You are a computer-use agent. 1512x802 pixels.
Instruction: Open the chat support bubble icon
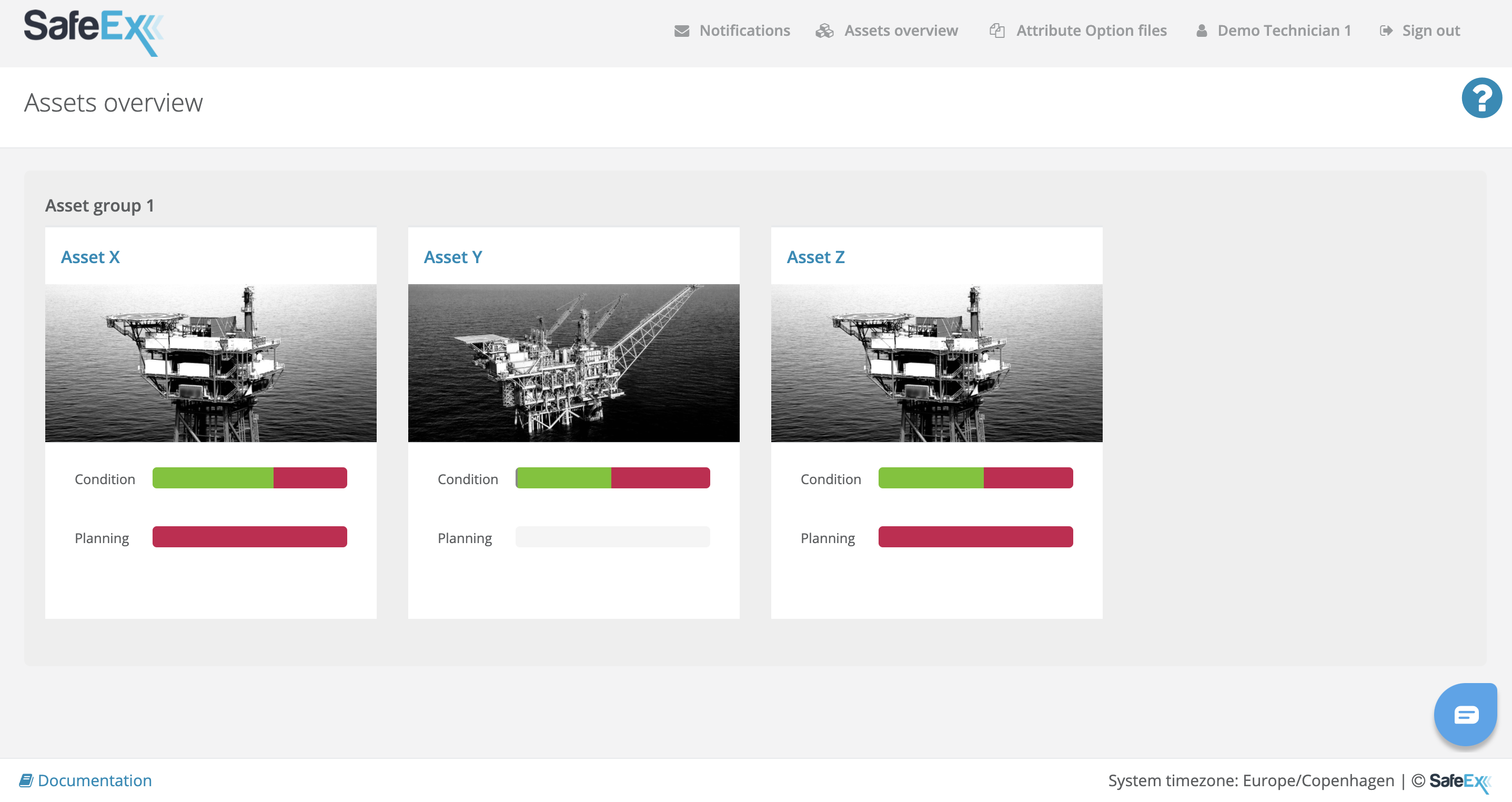point(1465,715)
